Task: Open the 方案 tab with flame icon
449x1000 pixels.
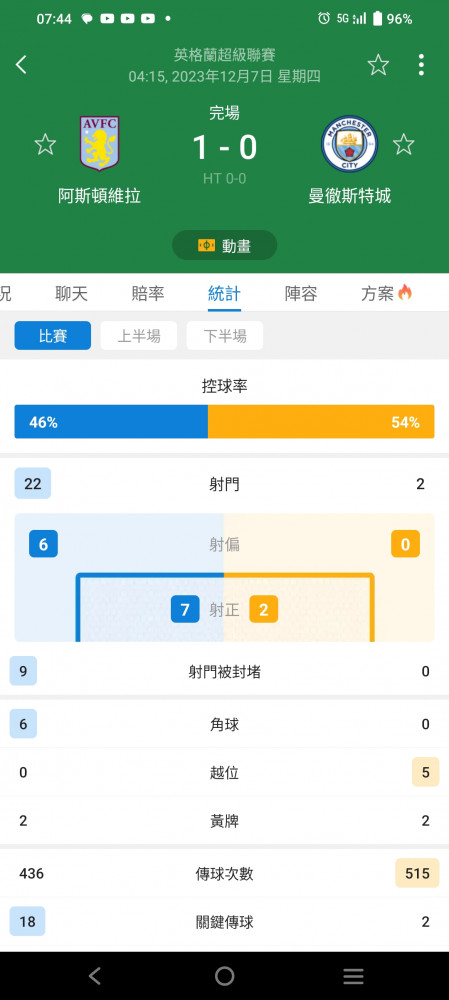Action: (386, 293)
